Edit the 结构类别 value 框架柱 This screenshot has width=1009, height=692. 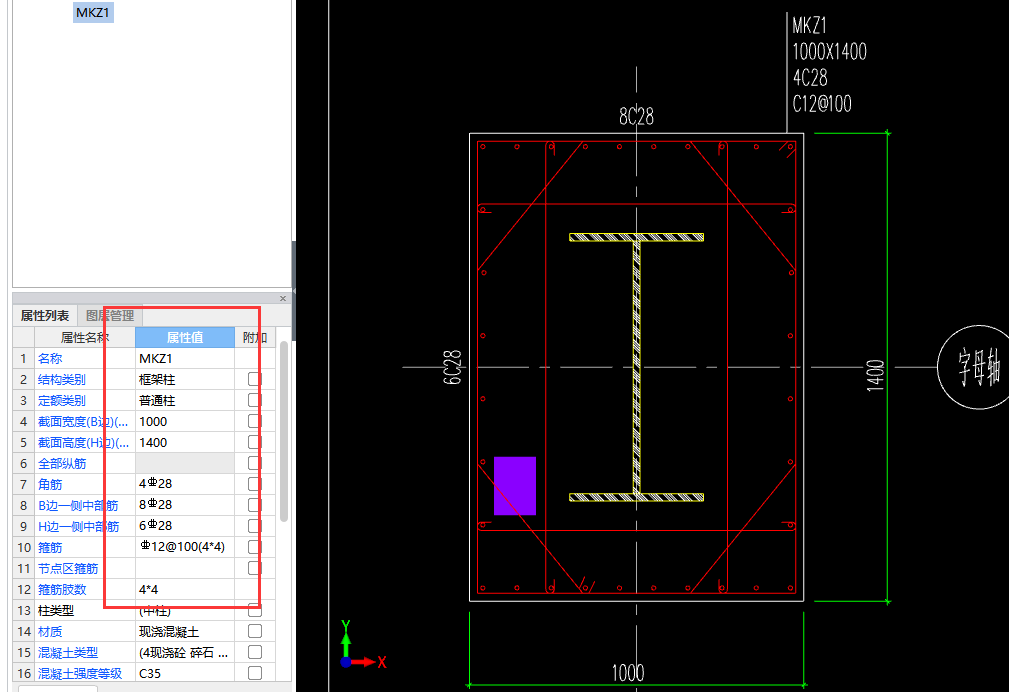[x=185, y=379]
